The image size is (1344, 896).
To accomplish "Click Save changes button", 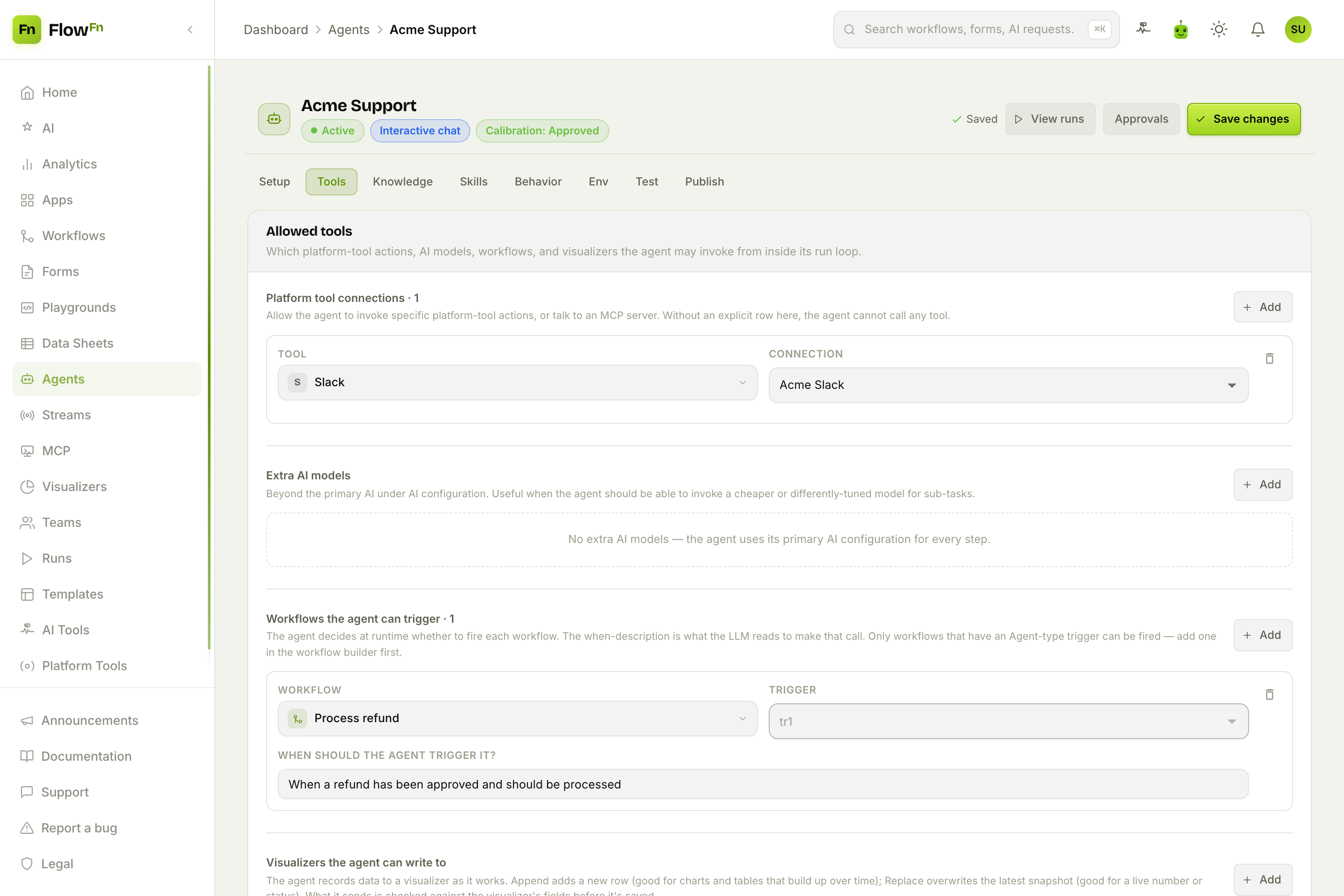I will click(x=1244, y=119).
